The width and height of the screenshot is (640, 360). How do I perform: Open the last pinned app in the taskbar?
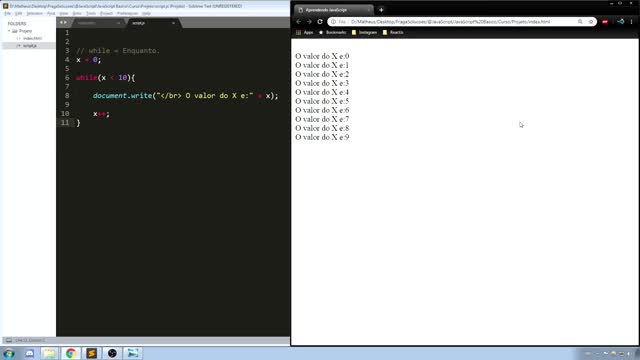point(133,353)
